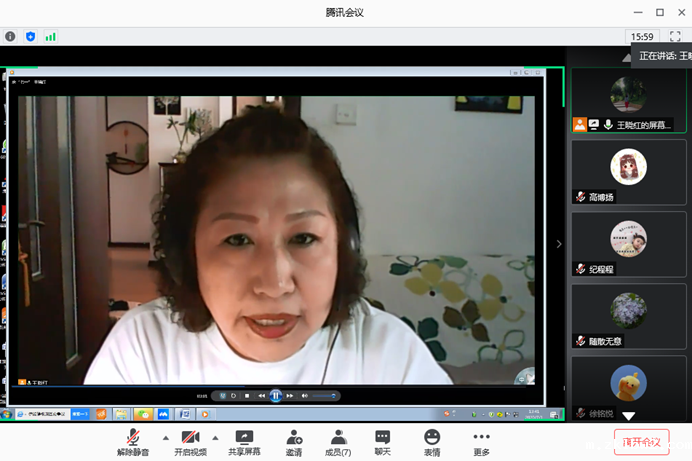692x461 pixels.
Task: Open the 更多 more options menu
Action: [x=481, y=442]
